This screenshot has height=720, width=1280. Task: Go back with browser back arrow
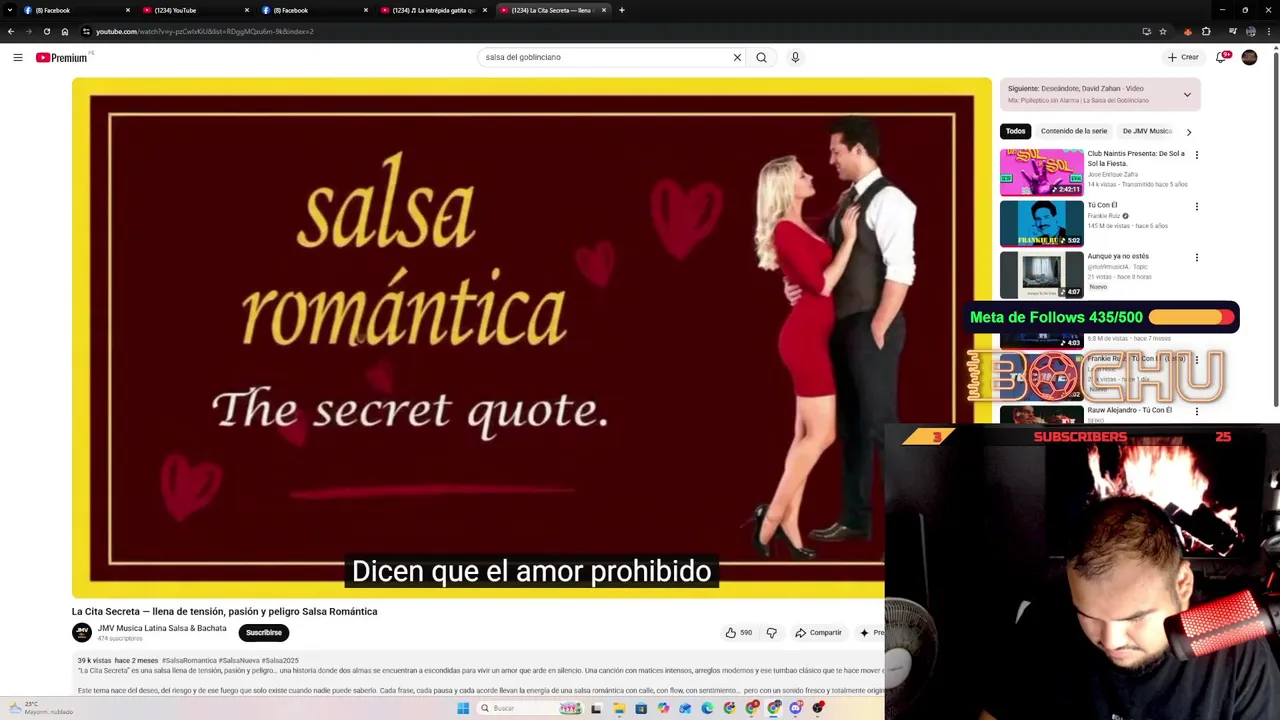11,31
